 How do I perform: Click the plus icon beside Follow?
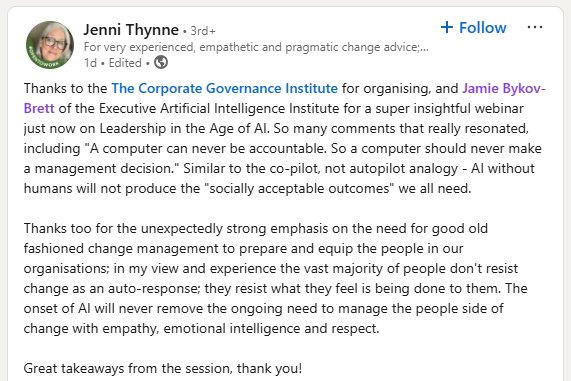pos(447,27)
